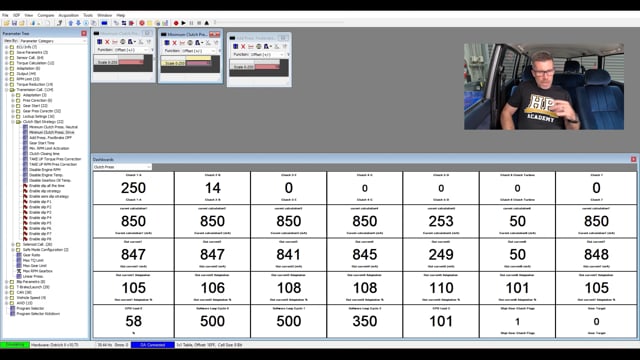640x360 pixels.
Task: Click globe icon in first Minimum Clutch window
Action: tap(122, 42)
